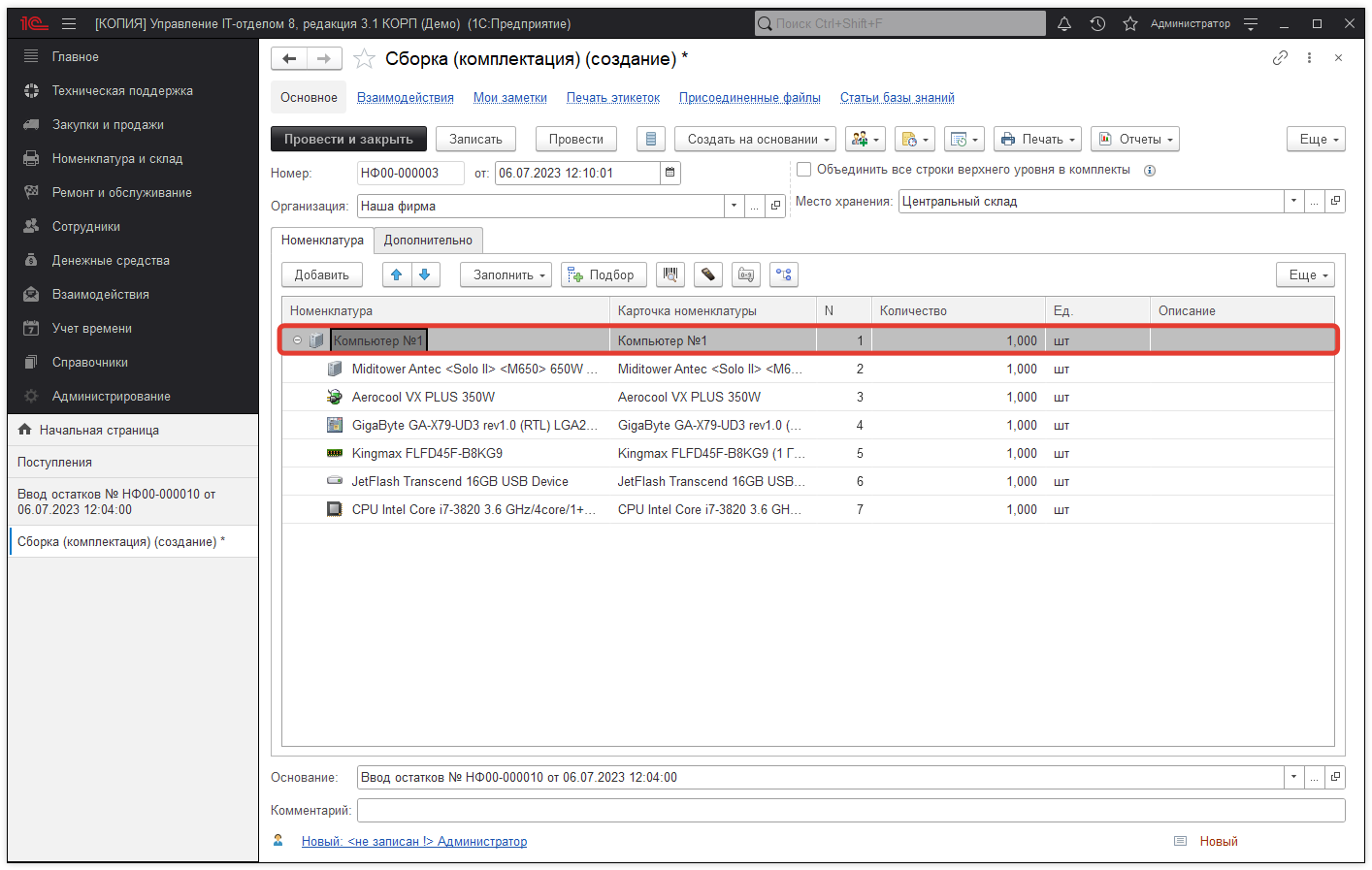Expand the Создать на основании dropdown

755,139
